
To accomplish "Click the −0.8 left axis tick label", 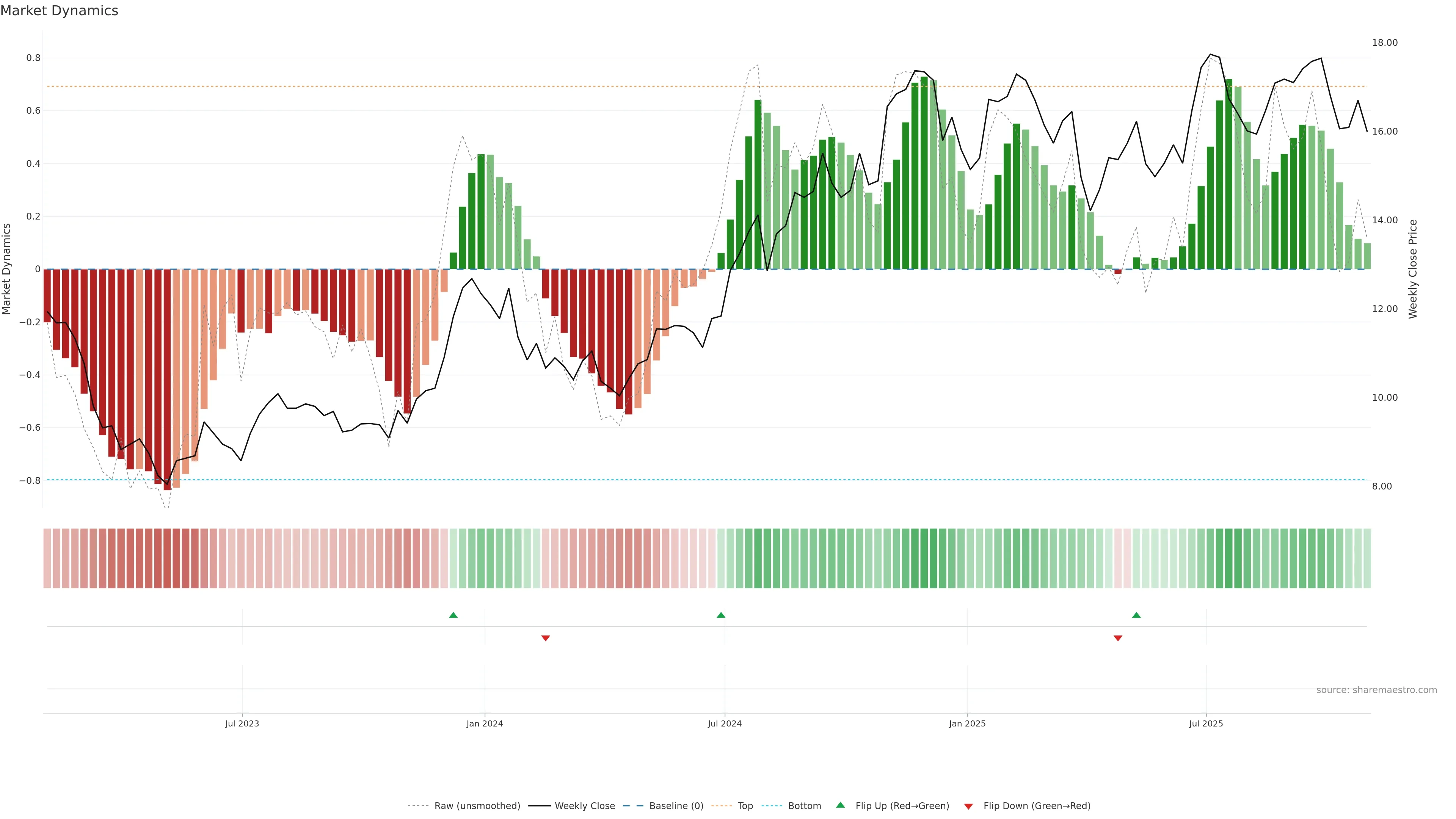I will tap(30, 480).
